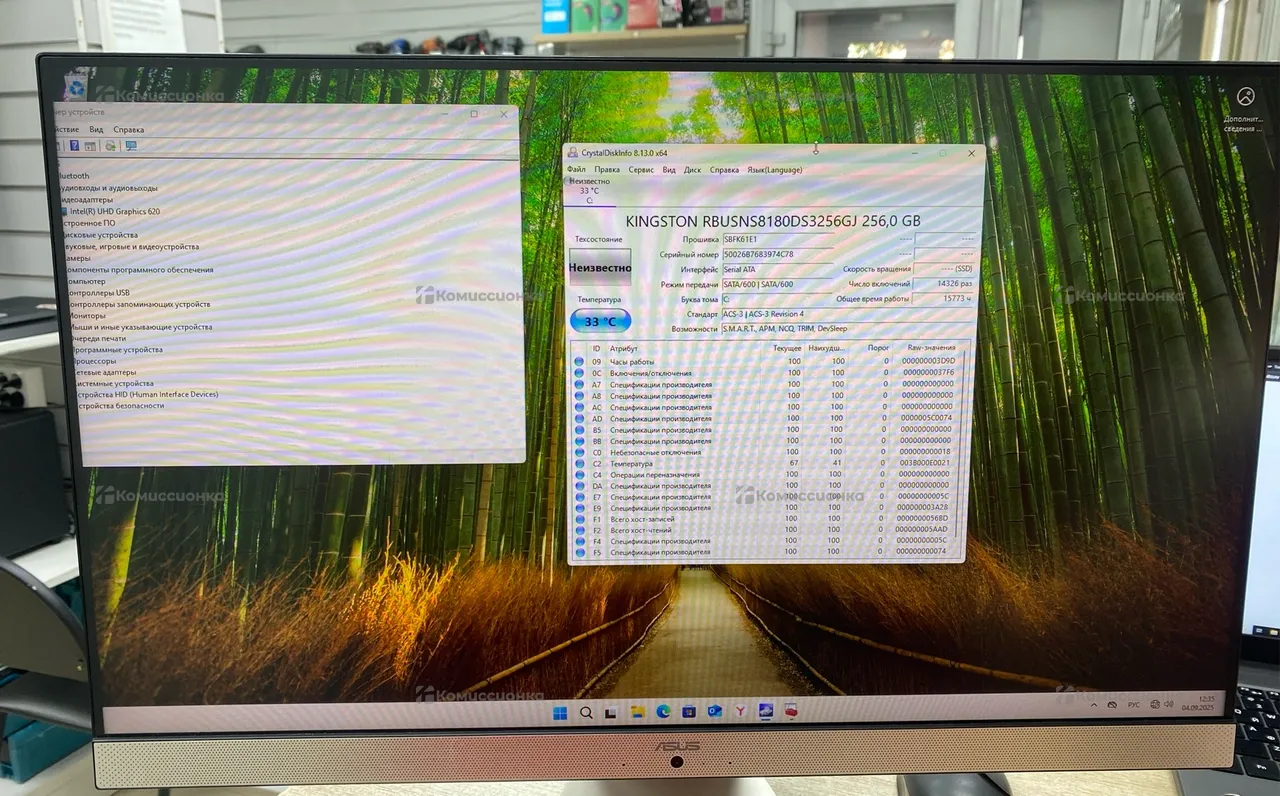Click Device Manager properties pane toolbar icon
Viewport: 1280px width, 796px height.
(x=90, y=146)
